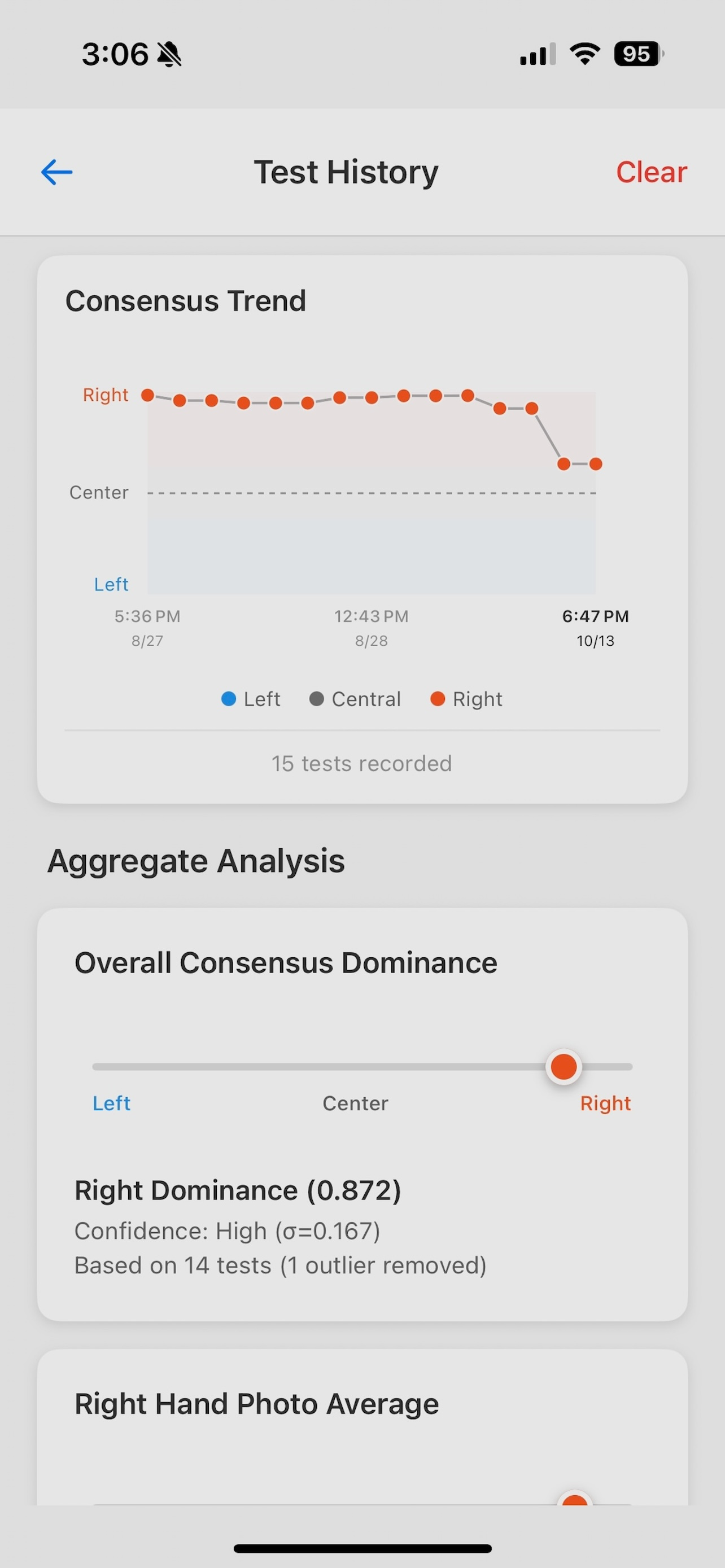725x1568 pixels.
Task: Tap the Wi-Fi status icon
Action: click(585, 54)
